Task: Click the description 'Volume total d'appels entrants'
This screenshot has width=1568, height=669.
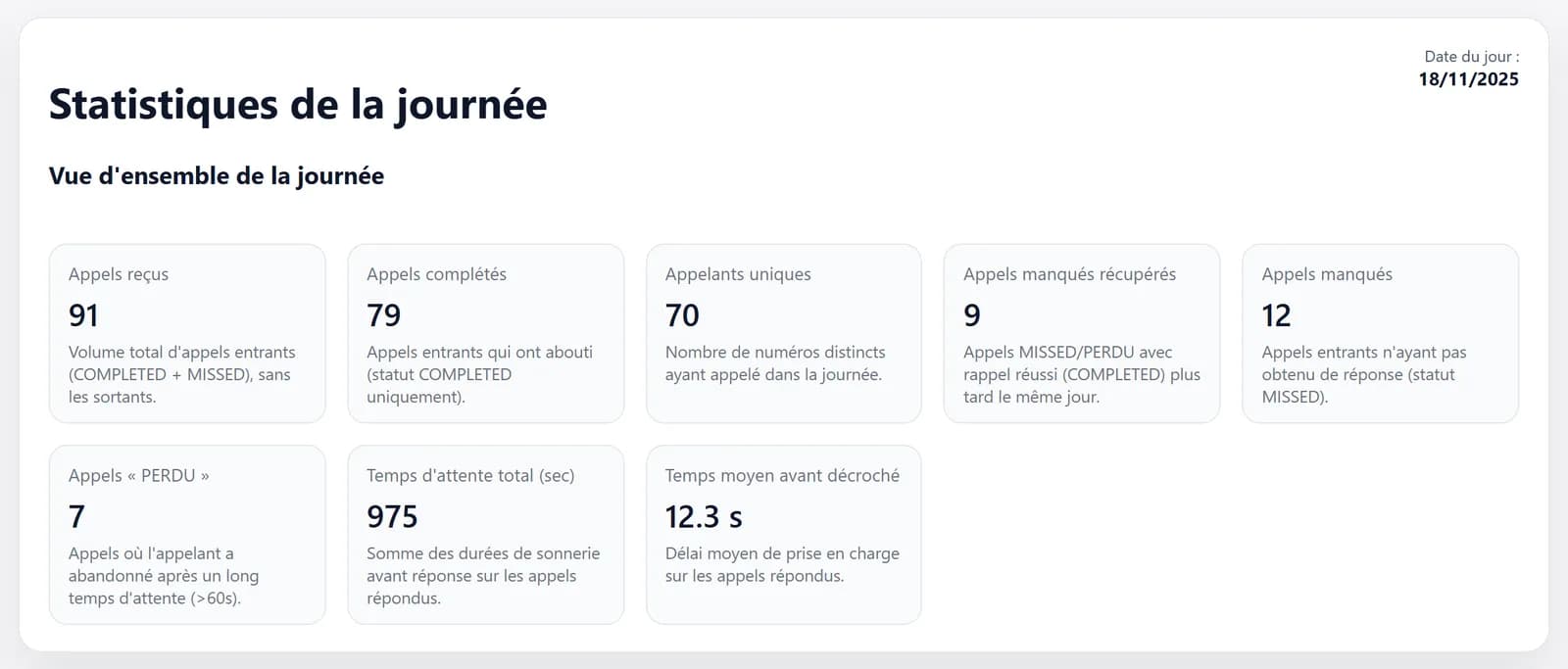Action: tap(182, 374)
